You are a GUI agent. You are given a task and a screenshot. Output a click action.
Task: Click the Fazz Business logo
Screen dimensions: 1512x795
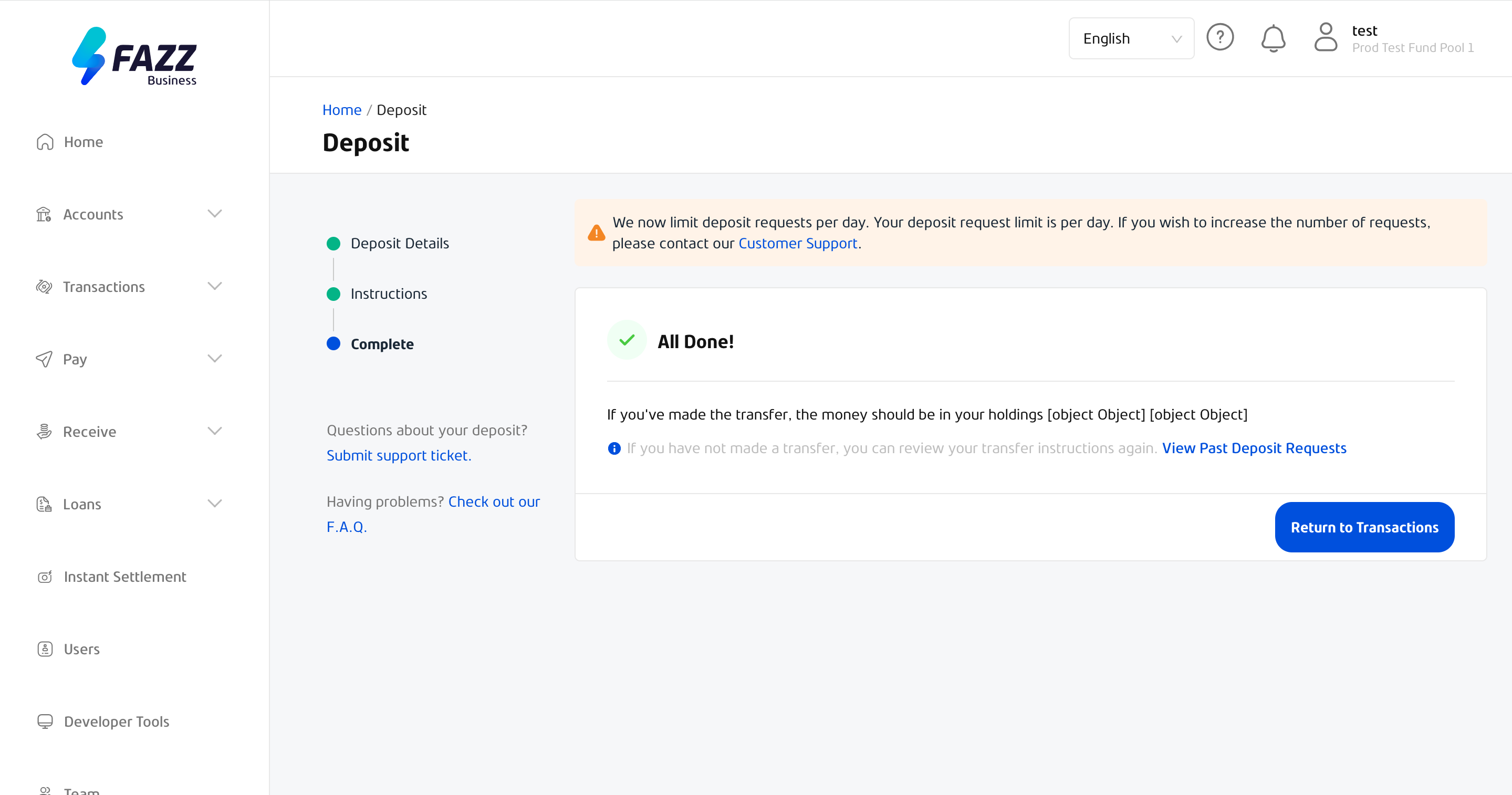pyautogui.click(x=134, y=56)
